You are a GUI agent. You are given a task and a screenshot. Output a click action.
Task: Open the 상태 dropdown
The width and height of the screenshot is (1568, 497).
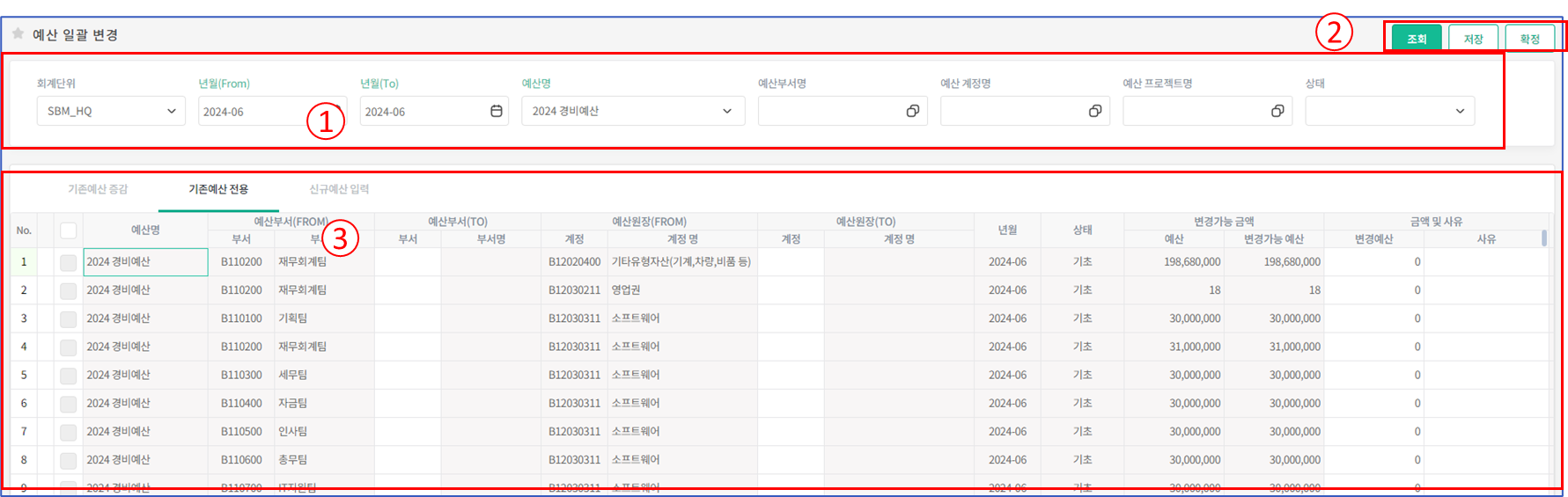[x=1389, y=111]
